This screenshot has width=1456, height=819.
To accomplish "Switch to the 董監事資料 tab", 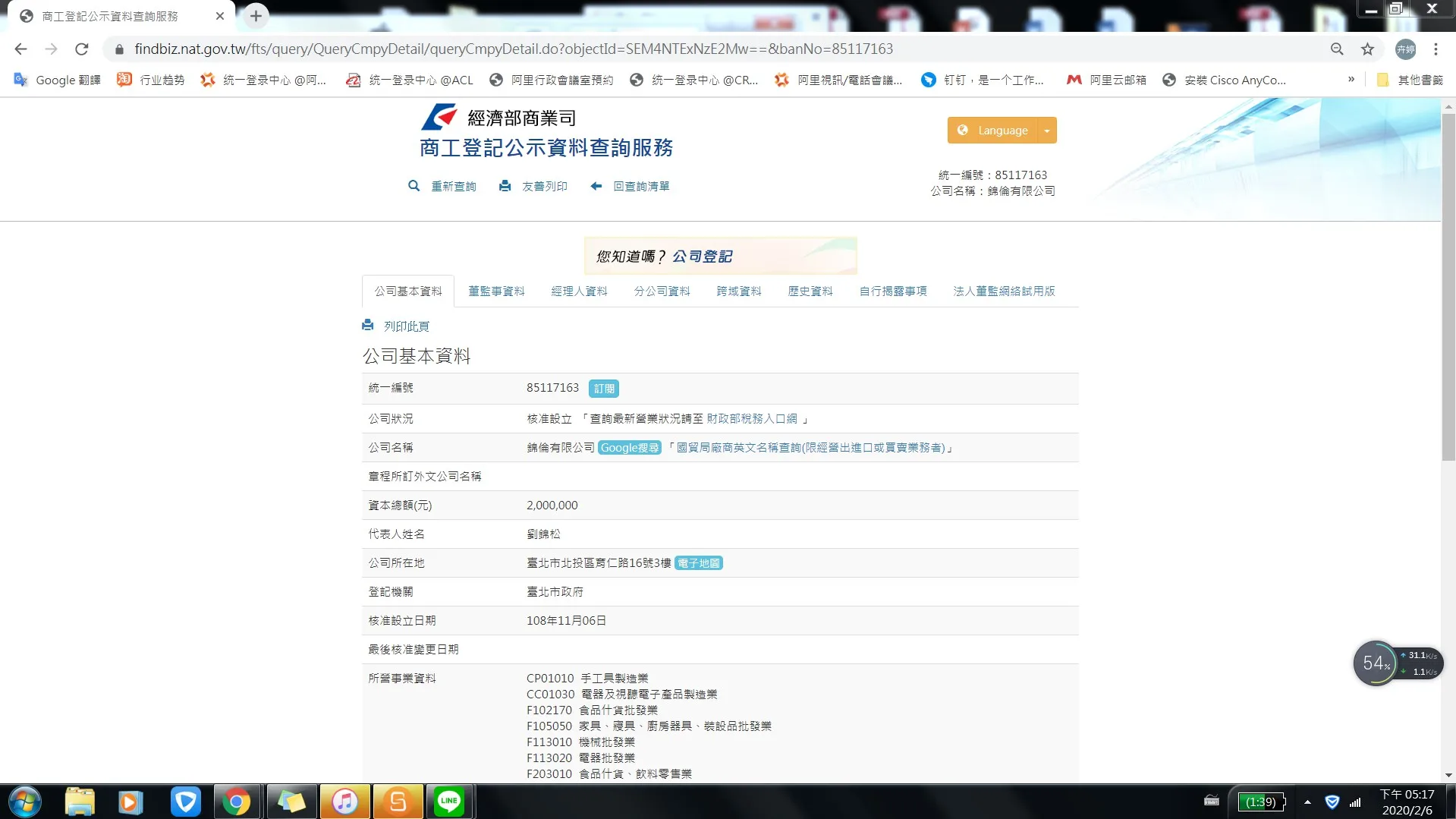I will 496,291.
